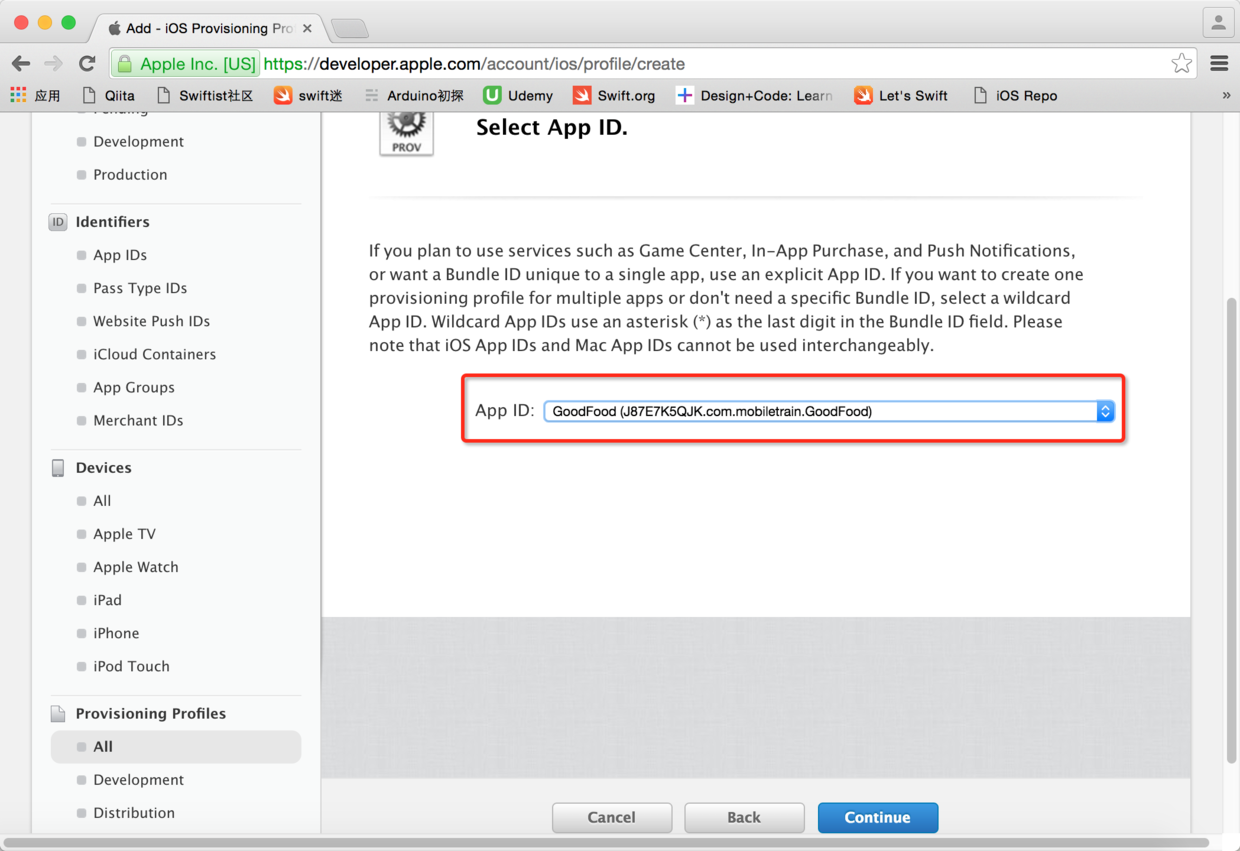1240x851 pixels.
Task: Select iPod Touch under Devices
Action: point(131,666)
